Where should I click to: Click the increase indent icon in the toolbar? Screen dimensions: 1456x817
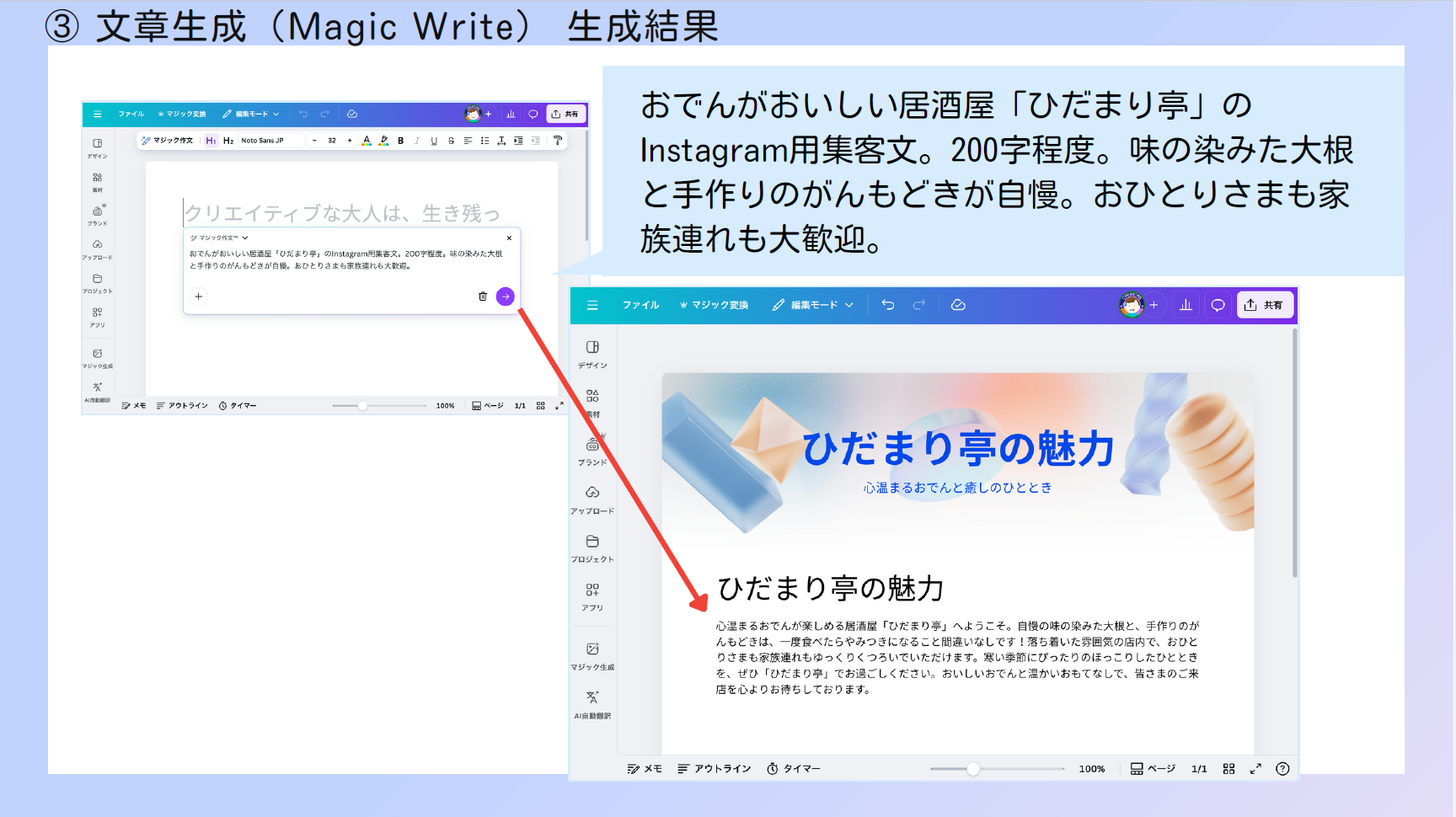[518, 141]
